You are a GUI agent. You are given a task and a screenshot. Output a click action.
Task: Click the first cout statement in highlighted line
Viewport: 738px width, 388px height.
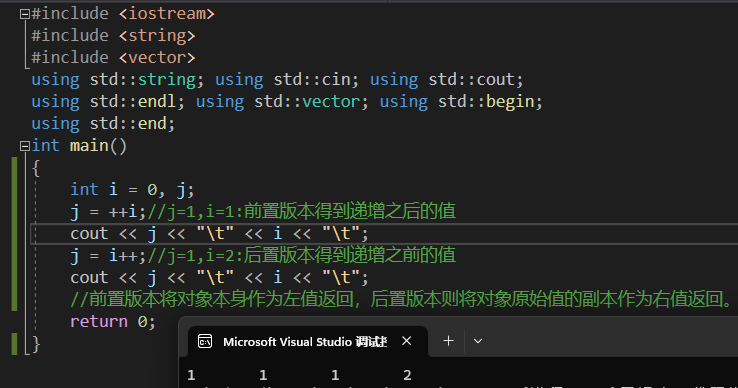pos(219,234)
